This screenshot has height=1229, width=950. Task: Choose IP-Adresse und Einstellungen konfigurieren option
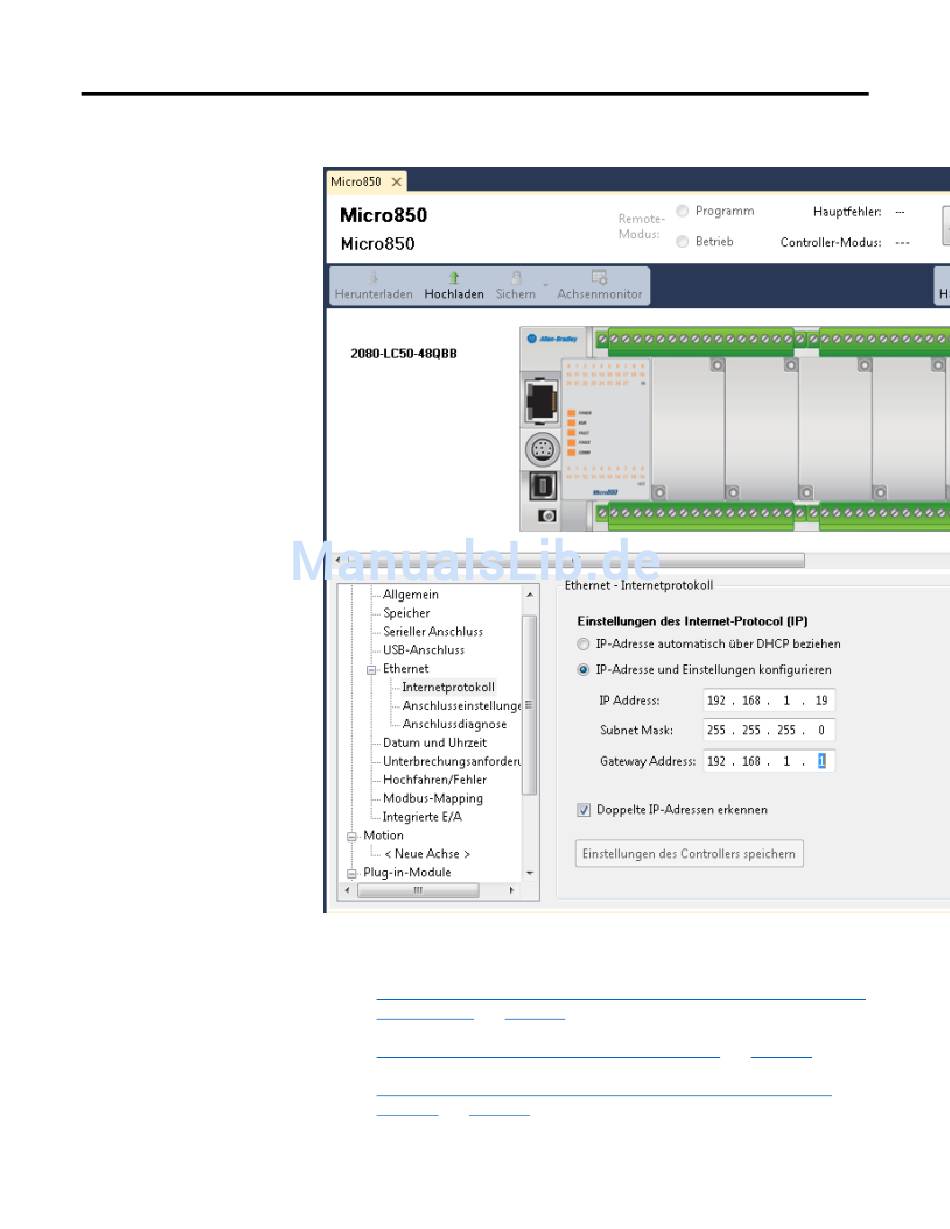583,670
